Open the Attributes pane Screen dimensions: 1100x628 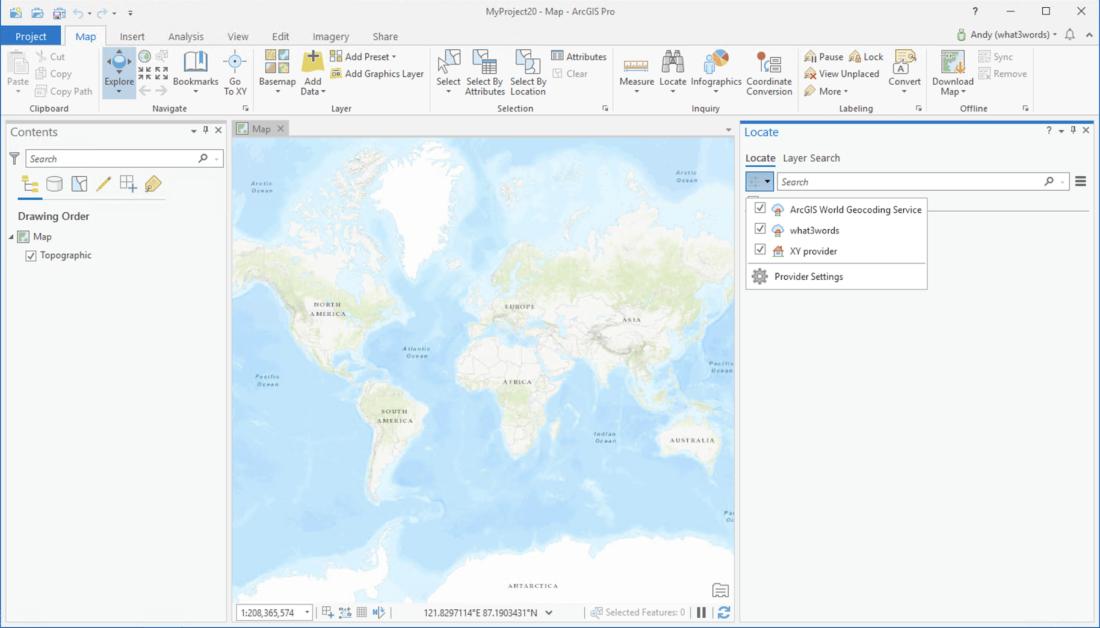(x=579, y=57)
